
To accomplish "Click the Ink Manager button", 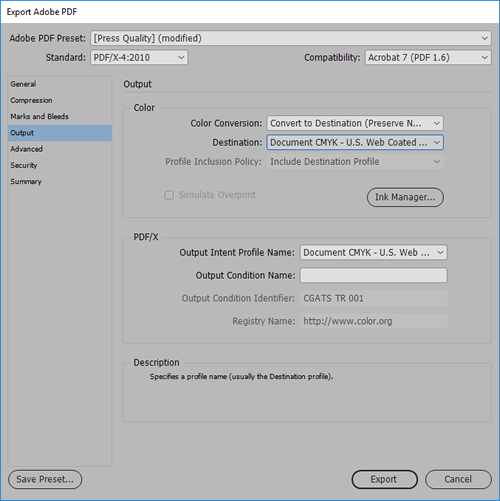I will (405, 197).
